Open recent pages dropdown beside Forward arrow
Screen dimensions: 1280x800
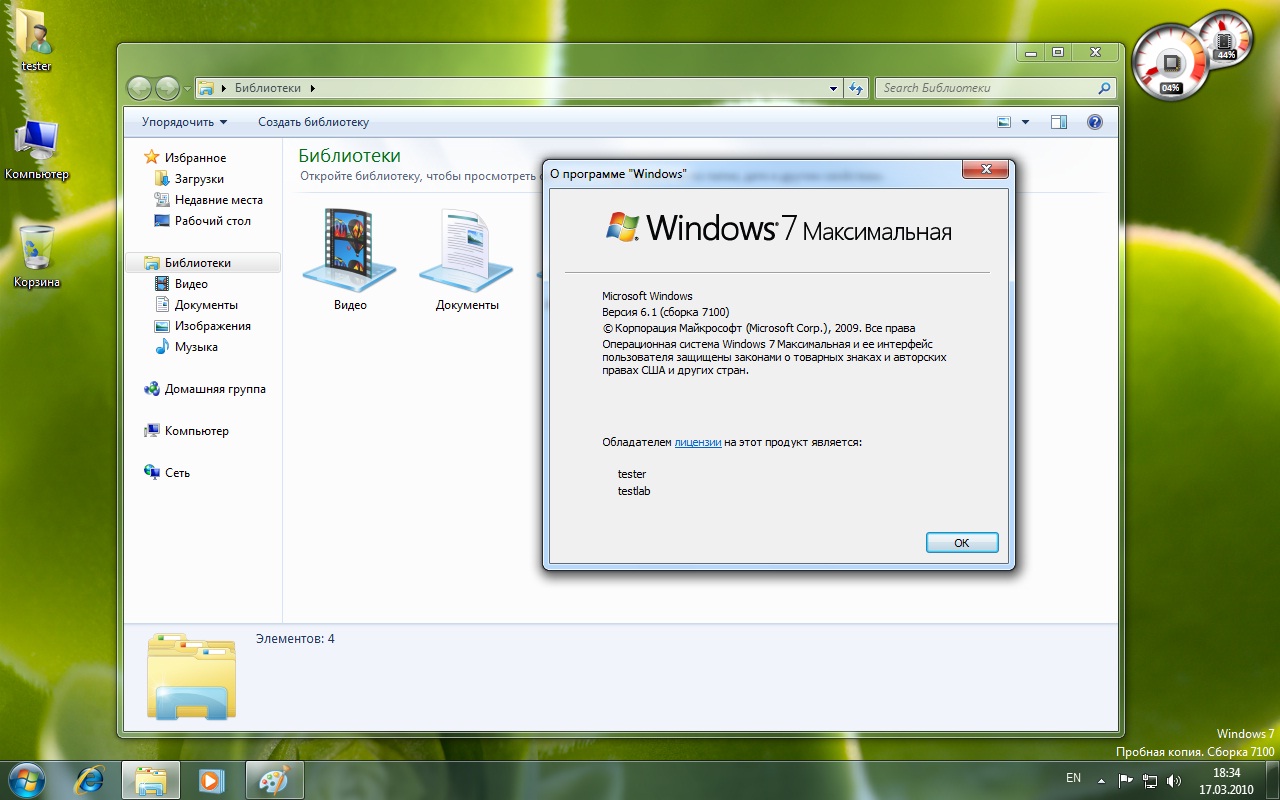point(186,89)
